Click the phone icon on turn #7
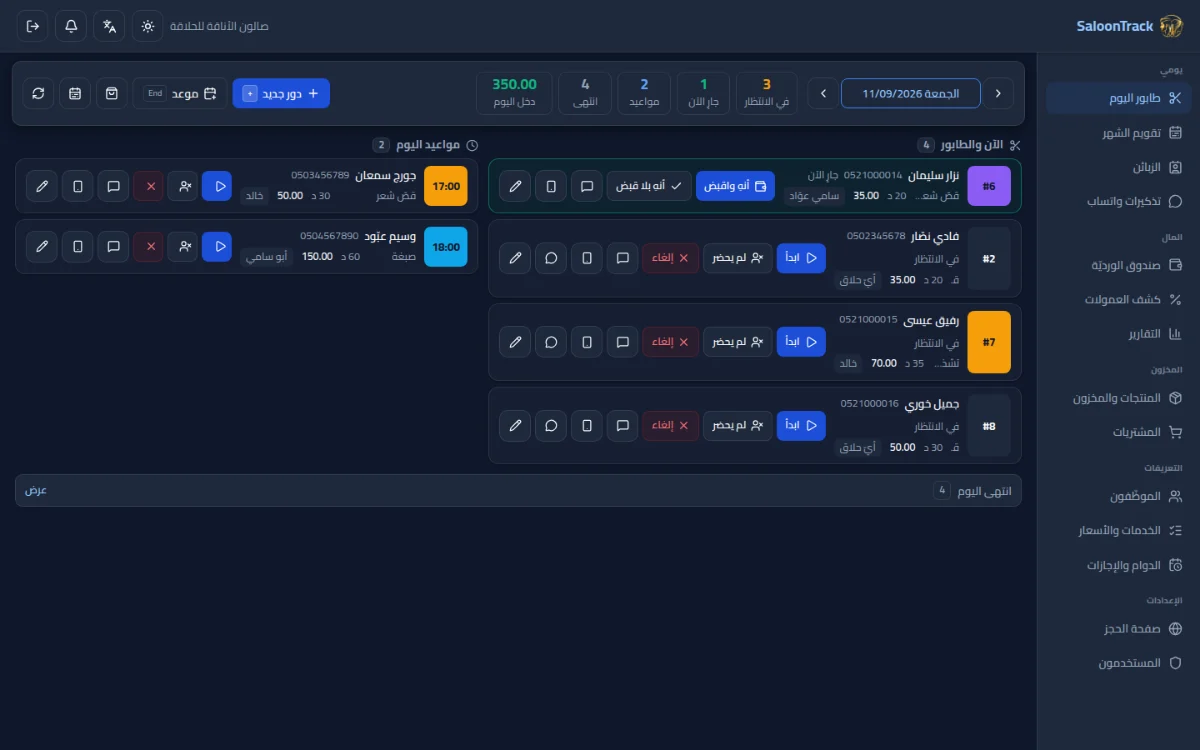The image size is (1200, 750). click(587, 342)
